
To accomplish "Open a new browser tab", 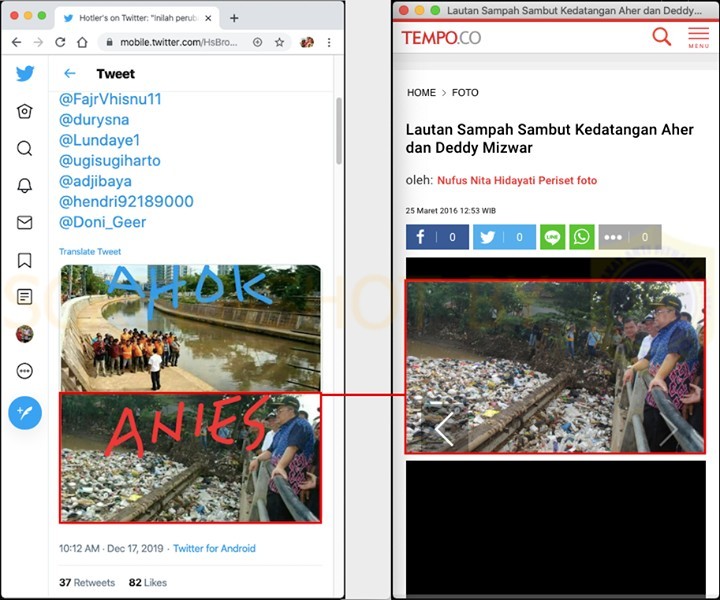I will (234, 18).
